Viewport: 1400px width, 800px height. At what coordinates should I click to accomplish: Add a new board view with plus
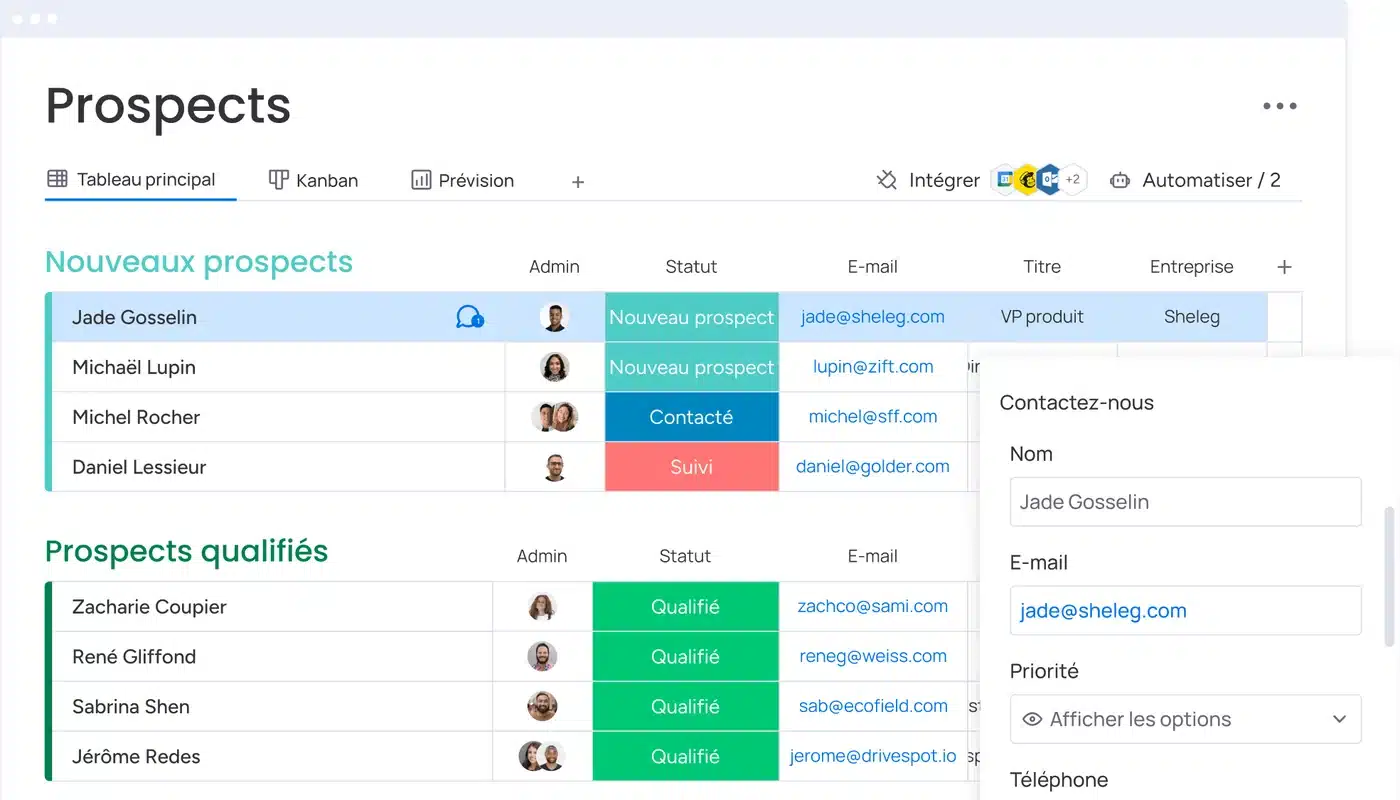coord(577,182)
